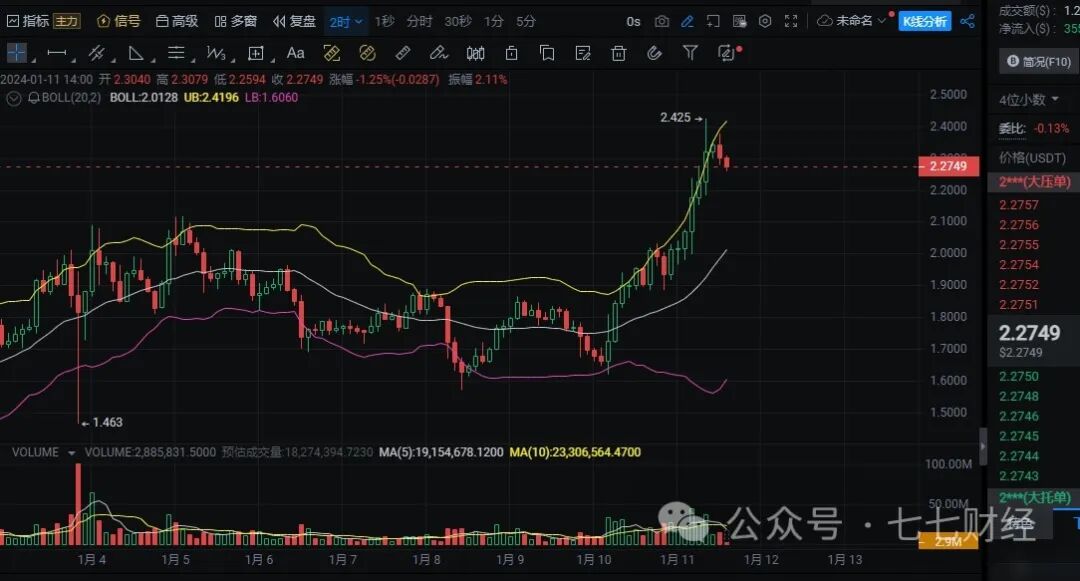1080x581 pixels.
Task: Click the yellow framed ruler tool
Action: click(x=332, y=53)
